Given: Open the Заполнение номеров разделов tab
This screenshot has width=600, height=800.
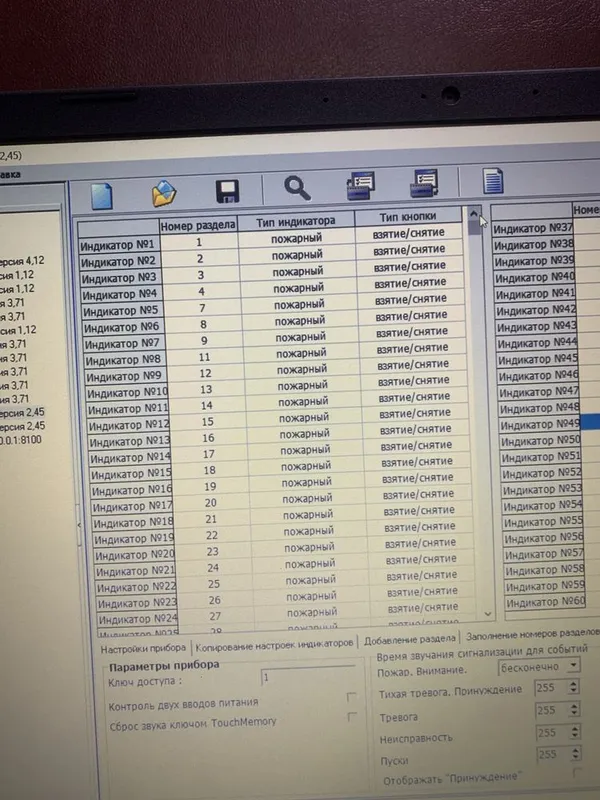Looking at the screenshot, I should pos(533,635).
